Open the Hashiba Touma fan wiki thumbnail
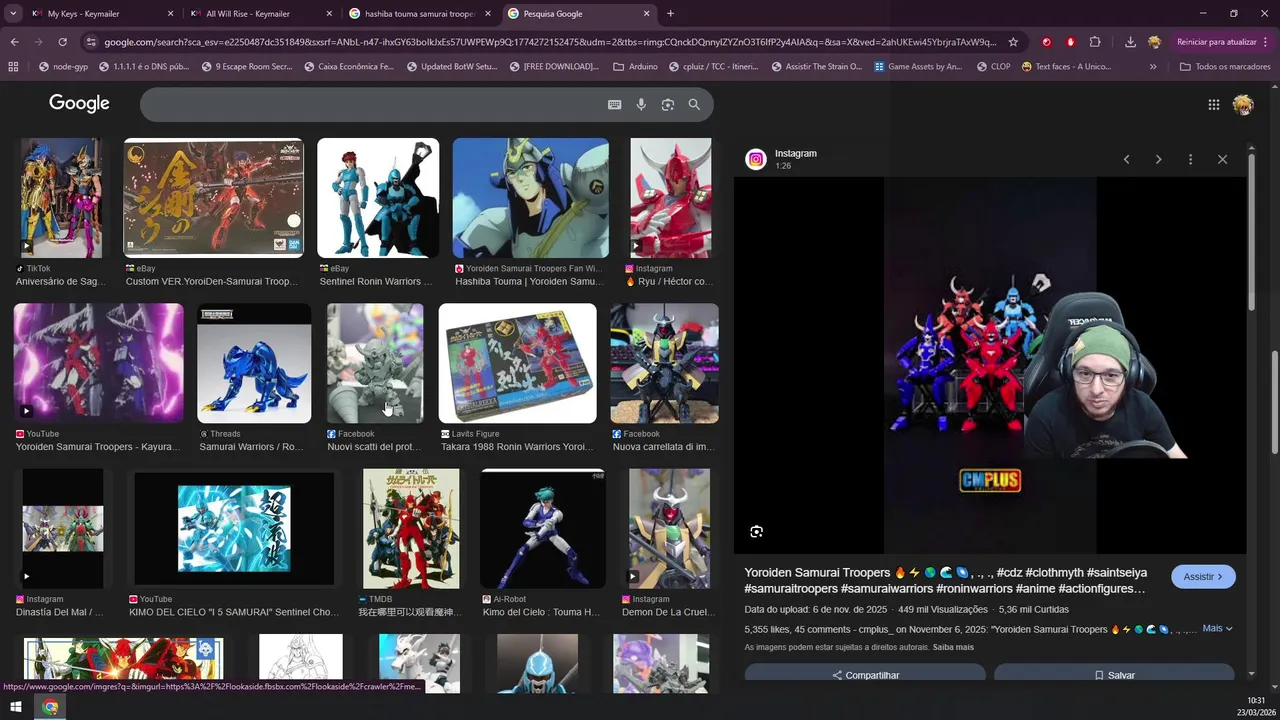The height and width of the screenshot is (720, 1280). (x=530, y=198)
